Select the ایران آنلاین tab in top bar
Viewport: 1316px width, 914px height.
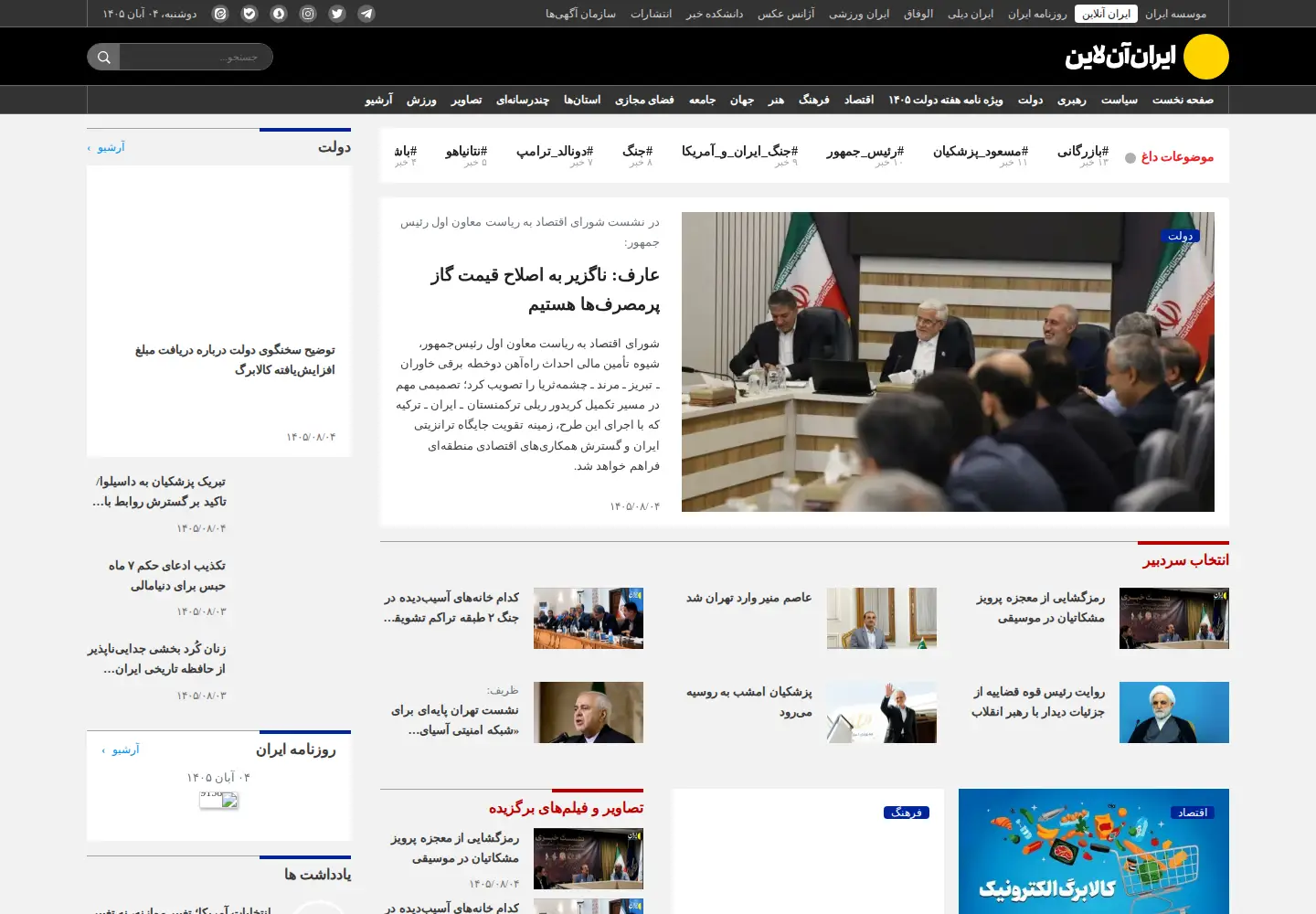tap(1107, 14)
